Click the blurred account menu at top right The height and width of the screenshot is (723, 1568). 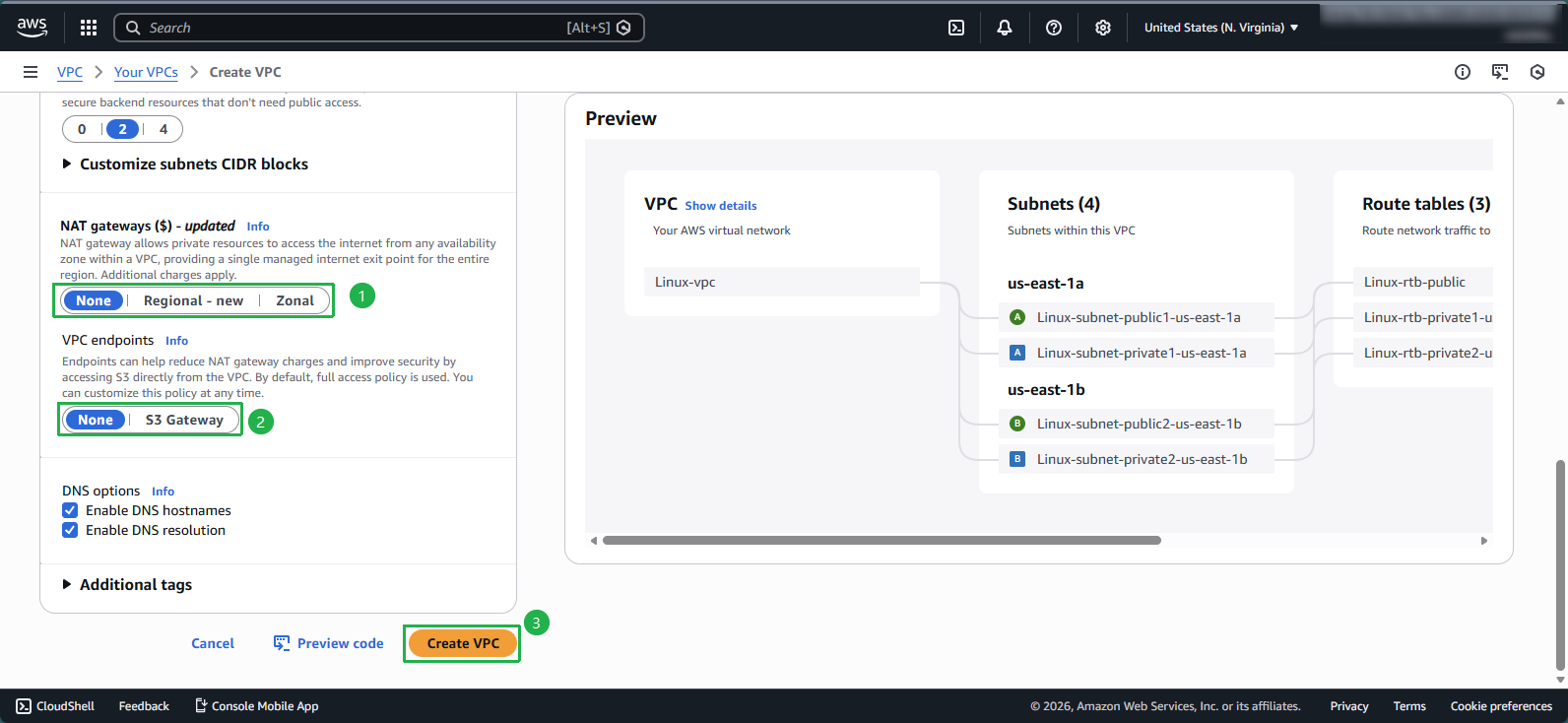tap(1438, 26)
